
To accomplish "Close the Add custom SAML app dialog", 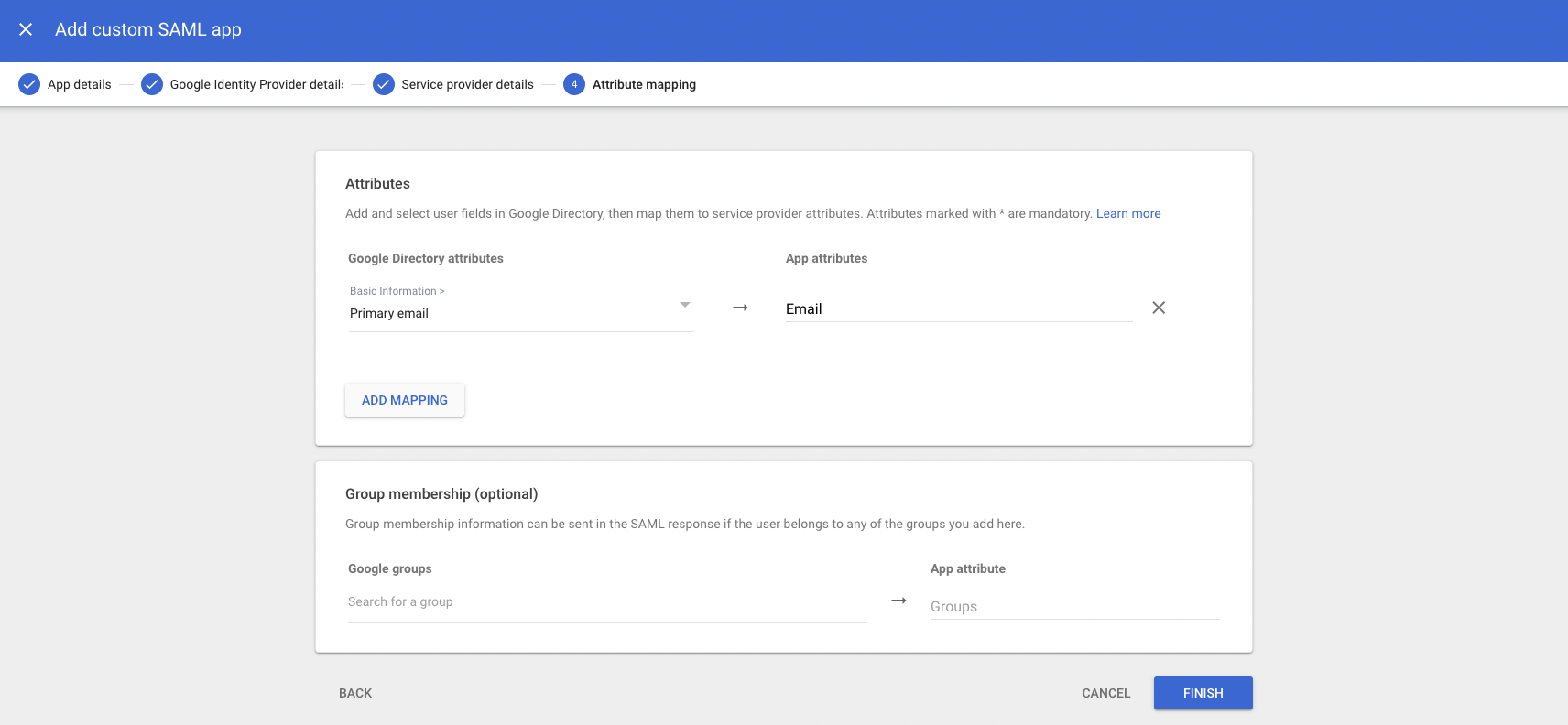I will tap(26, 29).
